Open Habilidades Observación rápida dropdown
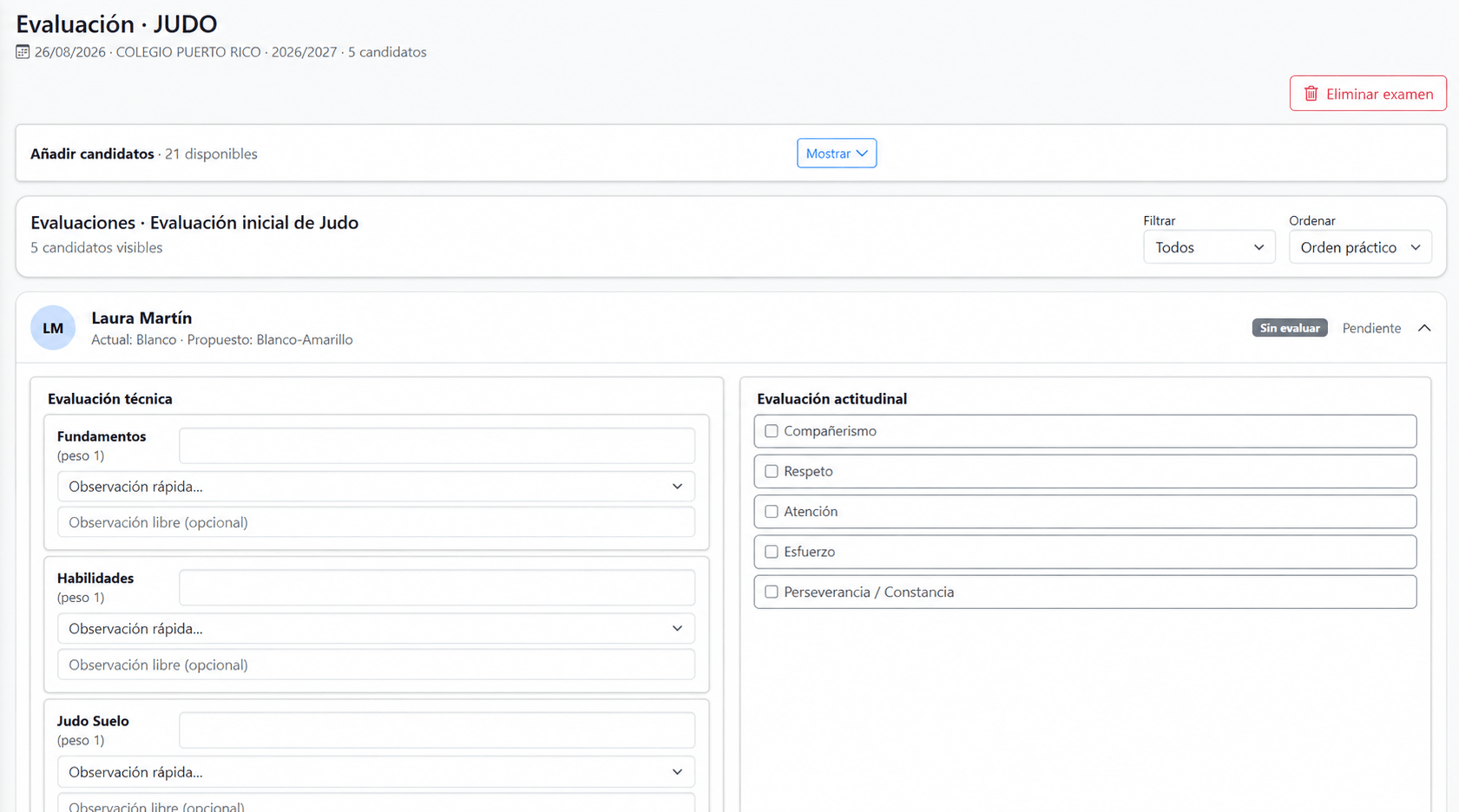The image size is (1459, 812). (x=376, y=629)
